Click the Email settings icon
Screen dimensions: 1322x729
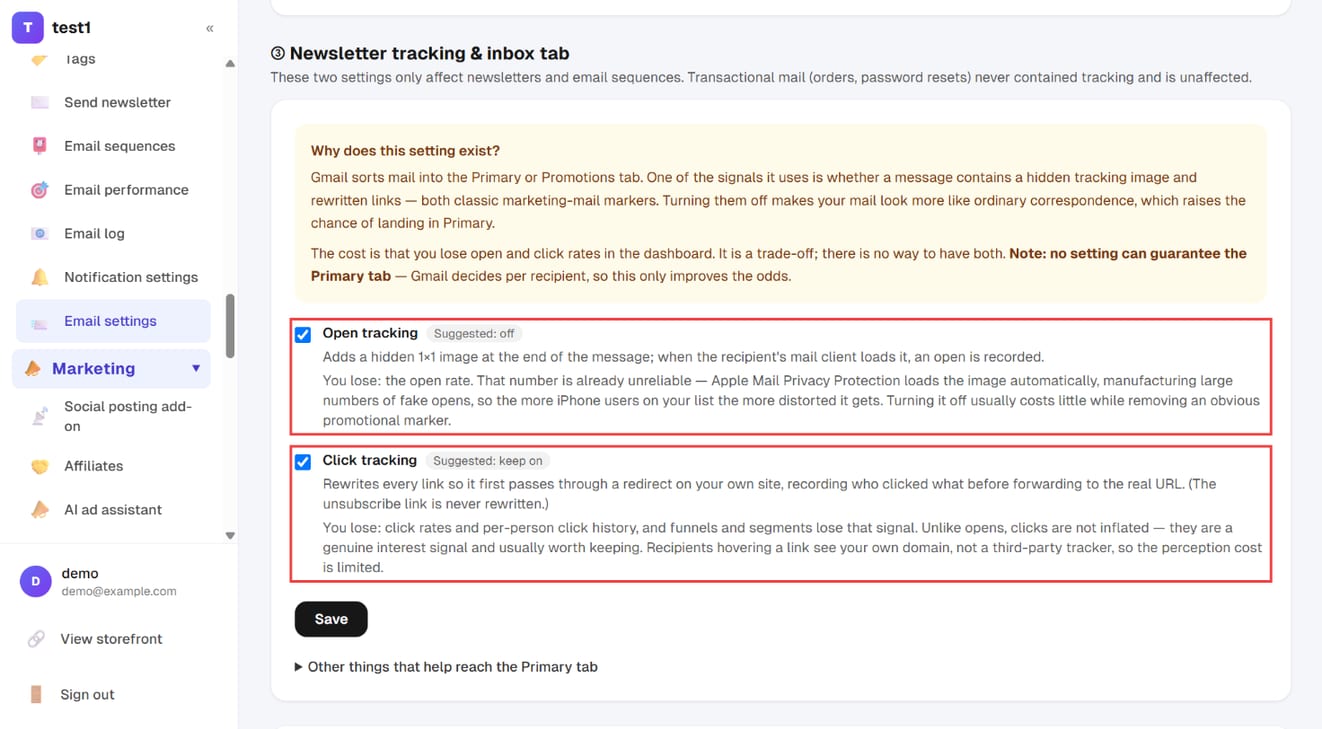39,322
